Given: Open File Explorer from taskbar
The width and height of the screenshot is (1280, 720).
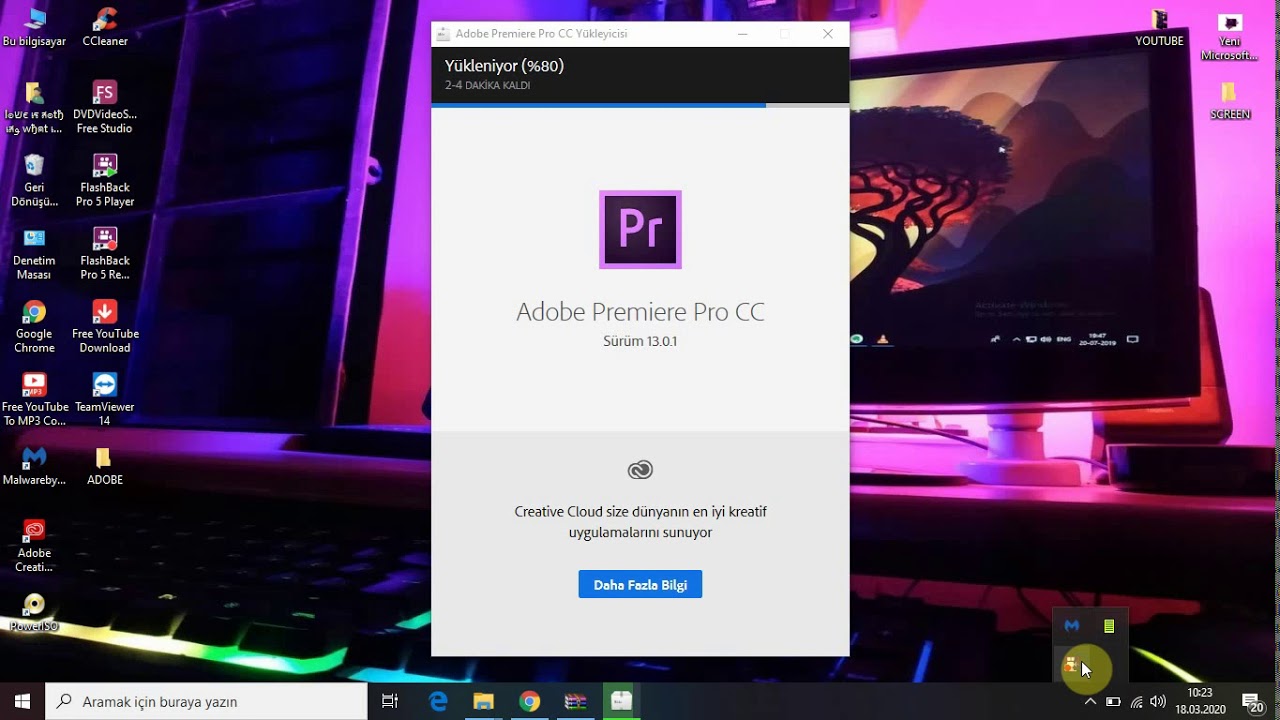Looking at the screenshot, I should point(484,701).
